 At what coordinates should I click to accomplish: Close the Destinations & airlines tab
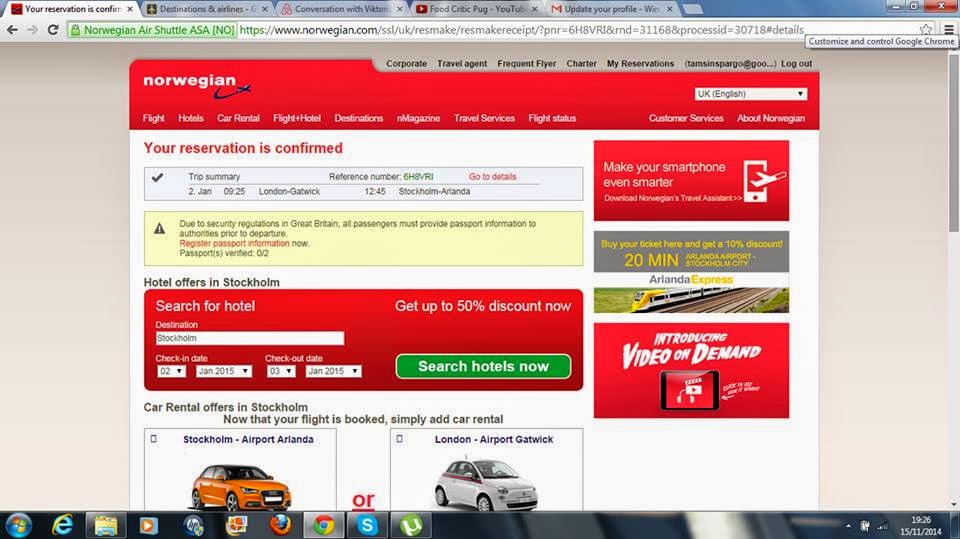264,9
